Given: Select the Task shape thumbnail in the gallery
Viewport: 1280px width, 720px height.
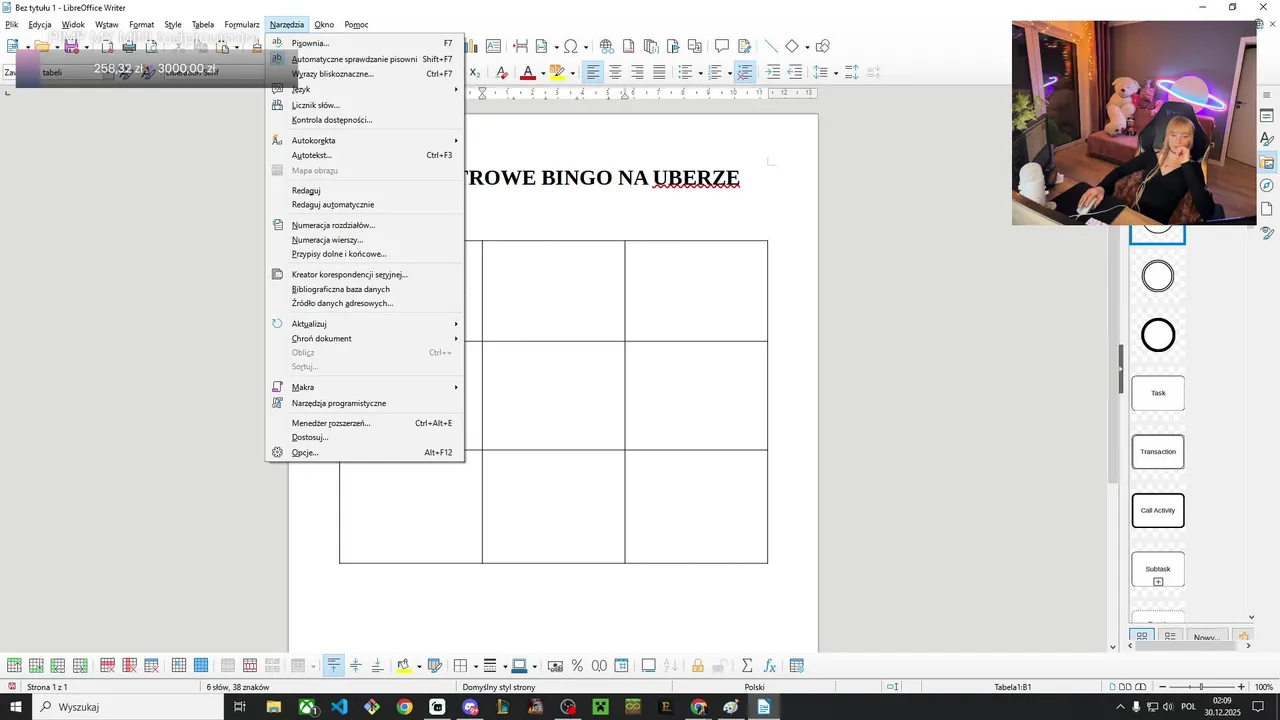Looking at the screenshot, I should click(1158, 393).
